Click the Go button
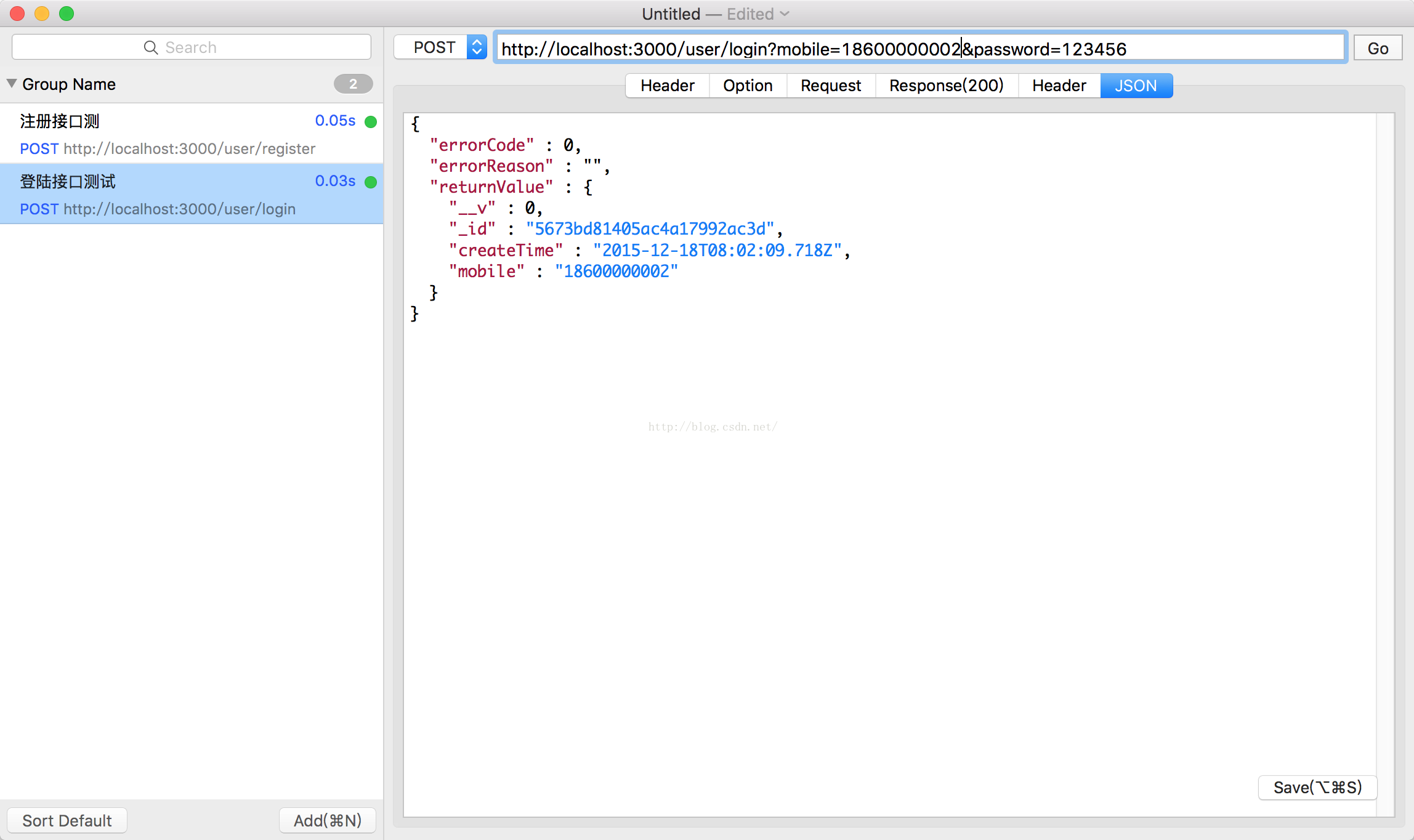The height and width of the screenshot is (840, 1414). 1378,48
